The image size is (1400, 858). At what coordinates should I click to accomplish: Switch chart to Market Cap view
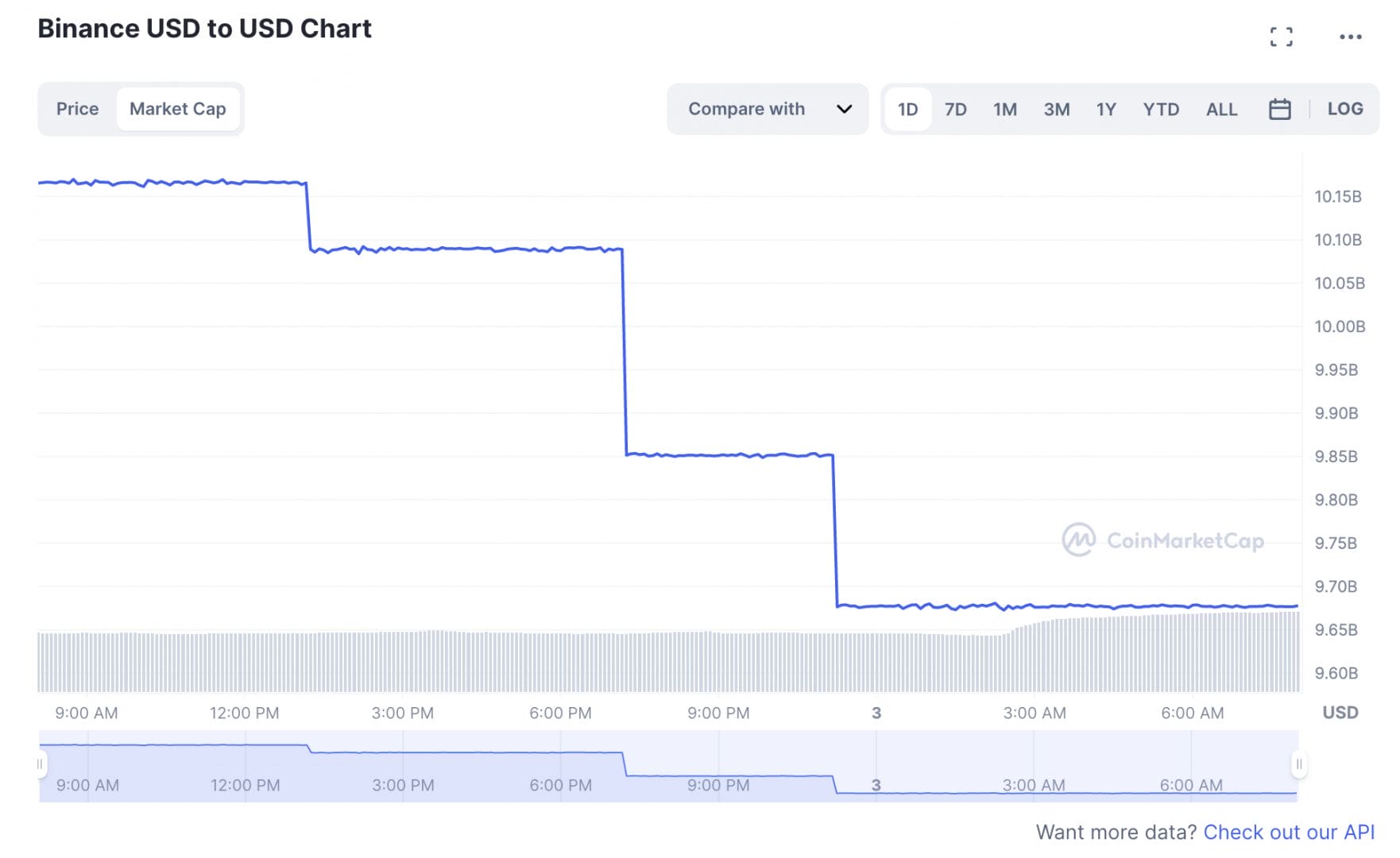point(177,109)
